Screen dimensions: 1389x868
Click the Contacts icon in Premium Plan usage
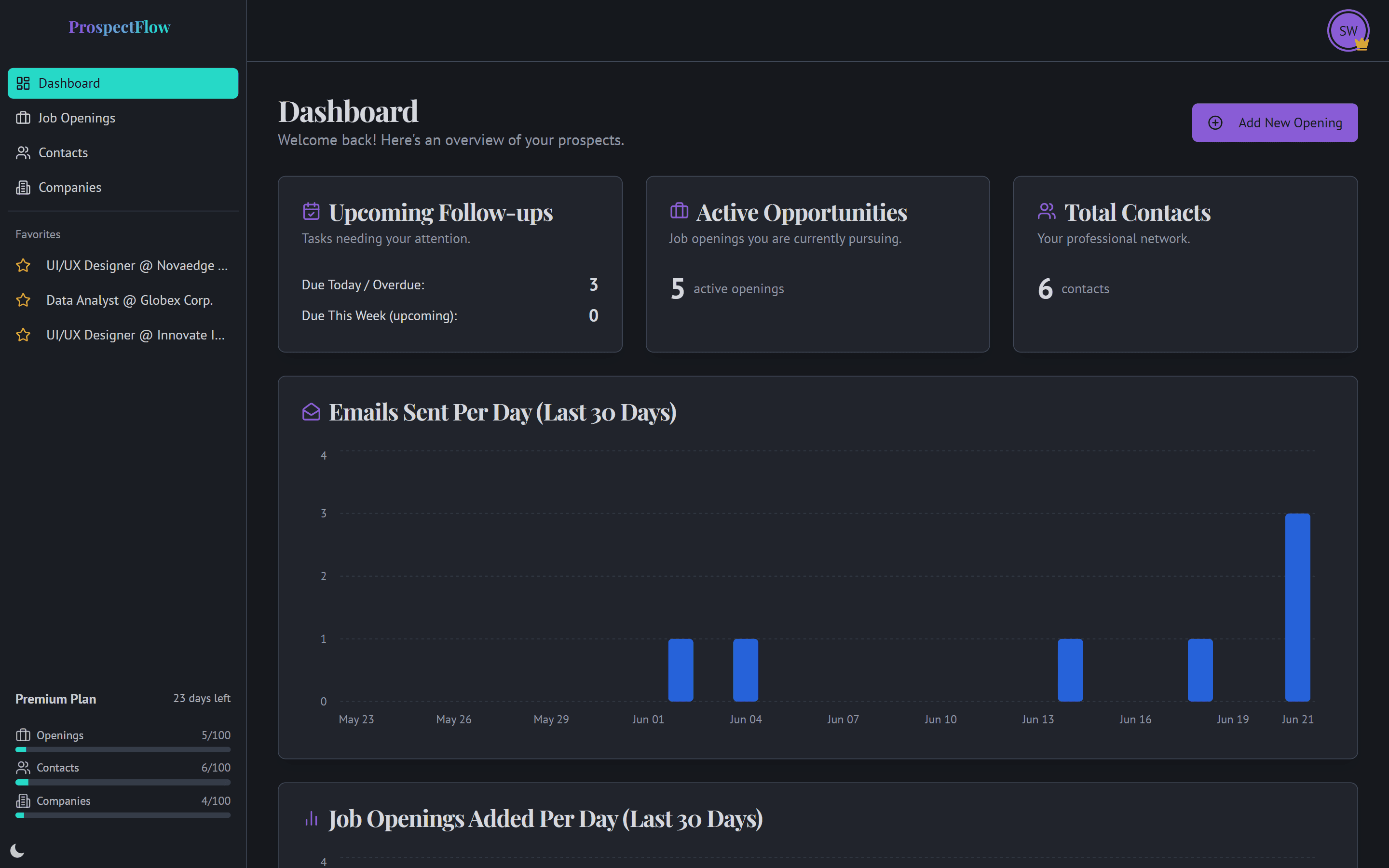point(23,768)
